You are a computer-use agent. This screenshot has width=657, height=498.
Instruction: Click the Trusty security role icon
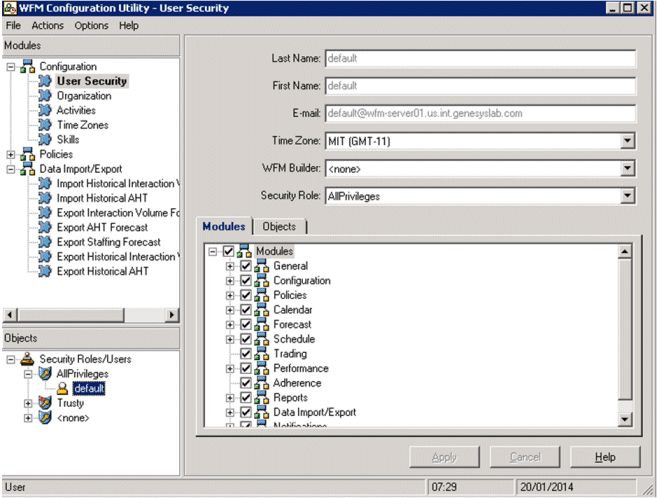coord(44,403)
